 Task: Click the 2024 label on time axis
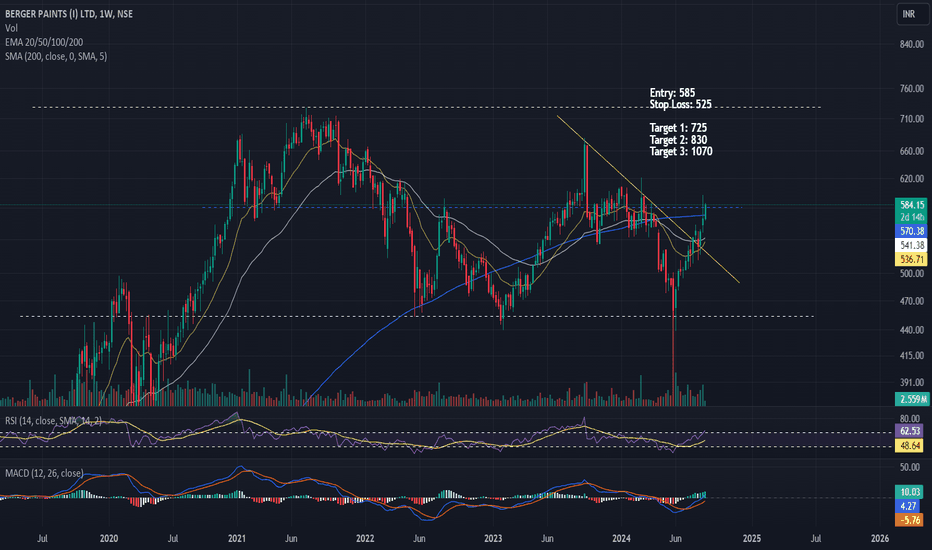click(x=621, y=539)
